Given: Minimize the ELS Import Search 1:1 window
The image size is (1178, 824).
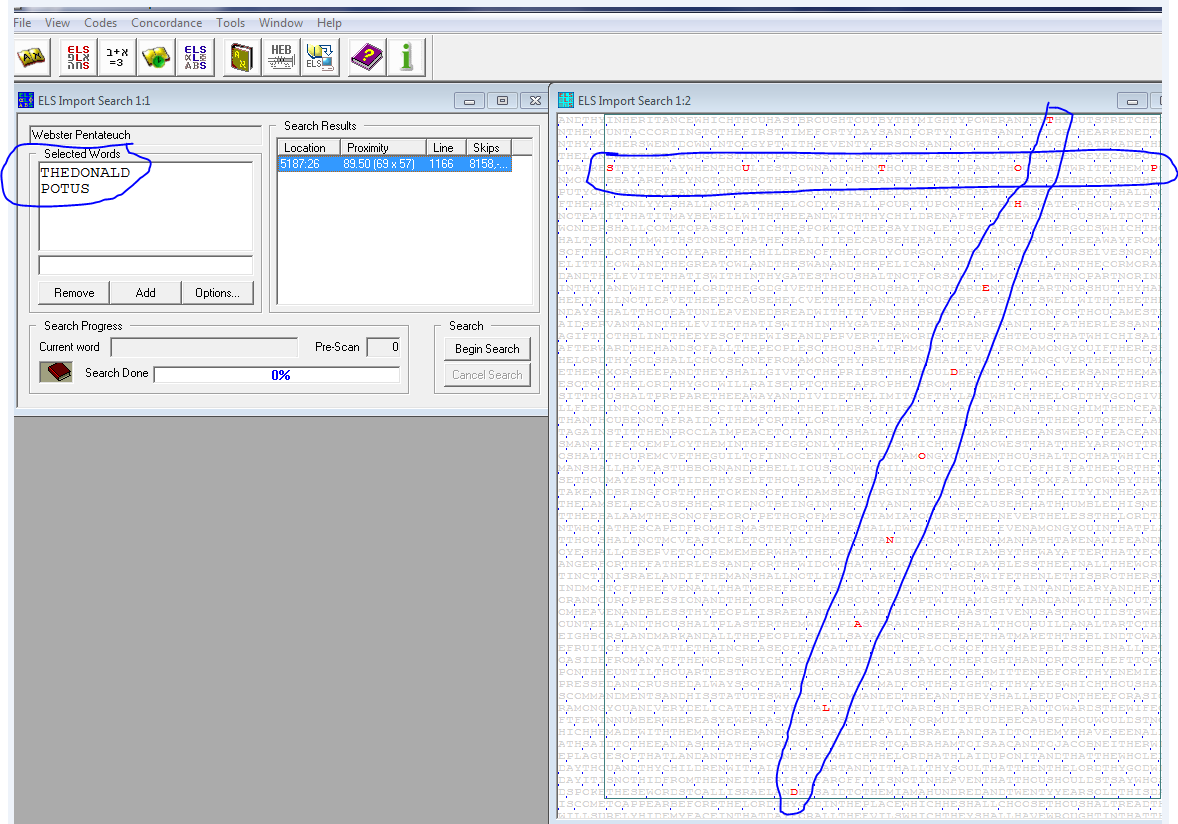Looking at the screenshot, I should [470, 101].
